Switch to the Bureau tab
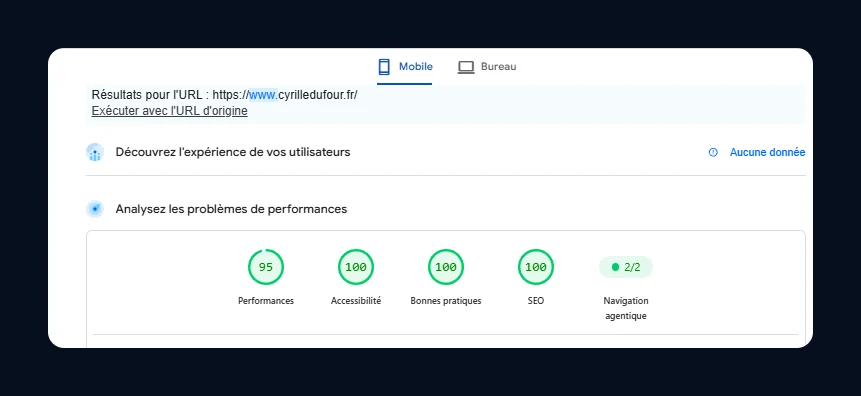The height and width of the screenshot is (396, 861). [x=487, y=67]
